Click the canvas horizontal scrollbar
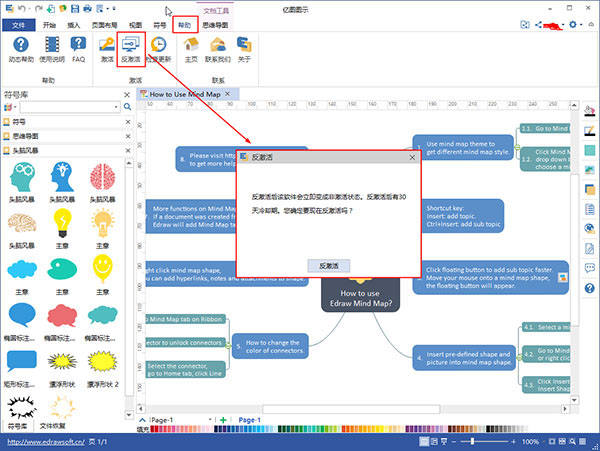The height and width of the screenshot is (451, 600). (x=352, y=409)
